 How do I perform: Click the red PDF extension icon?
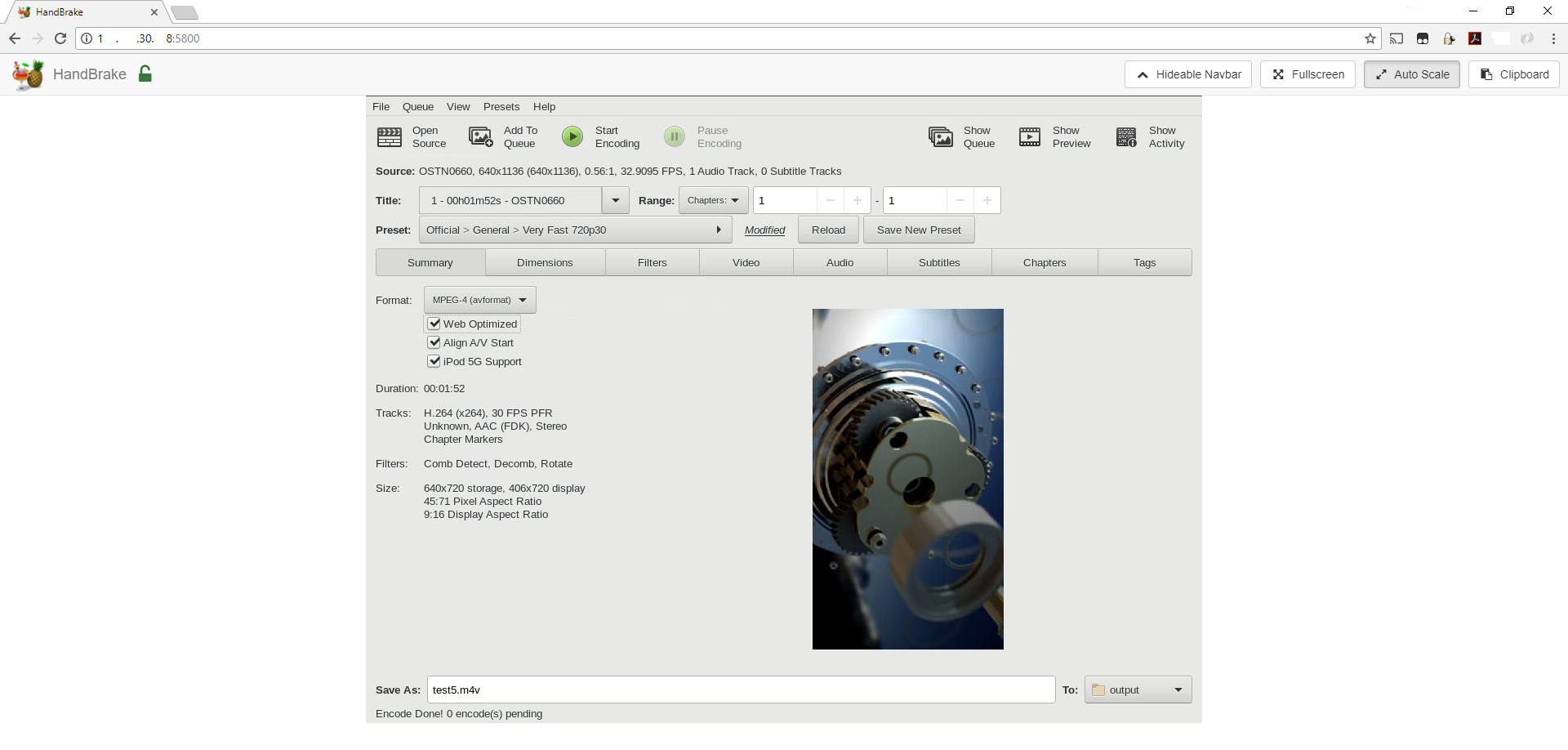1475,38
